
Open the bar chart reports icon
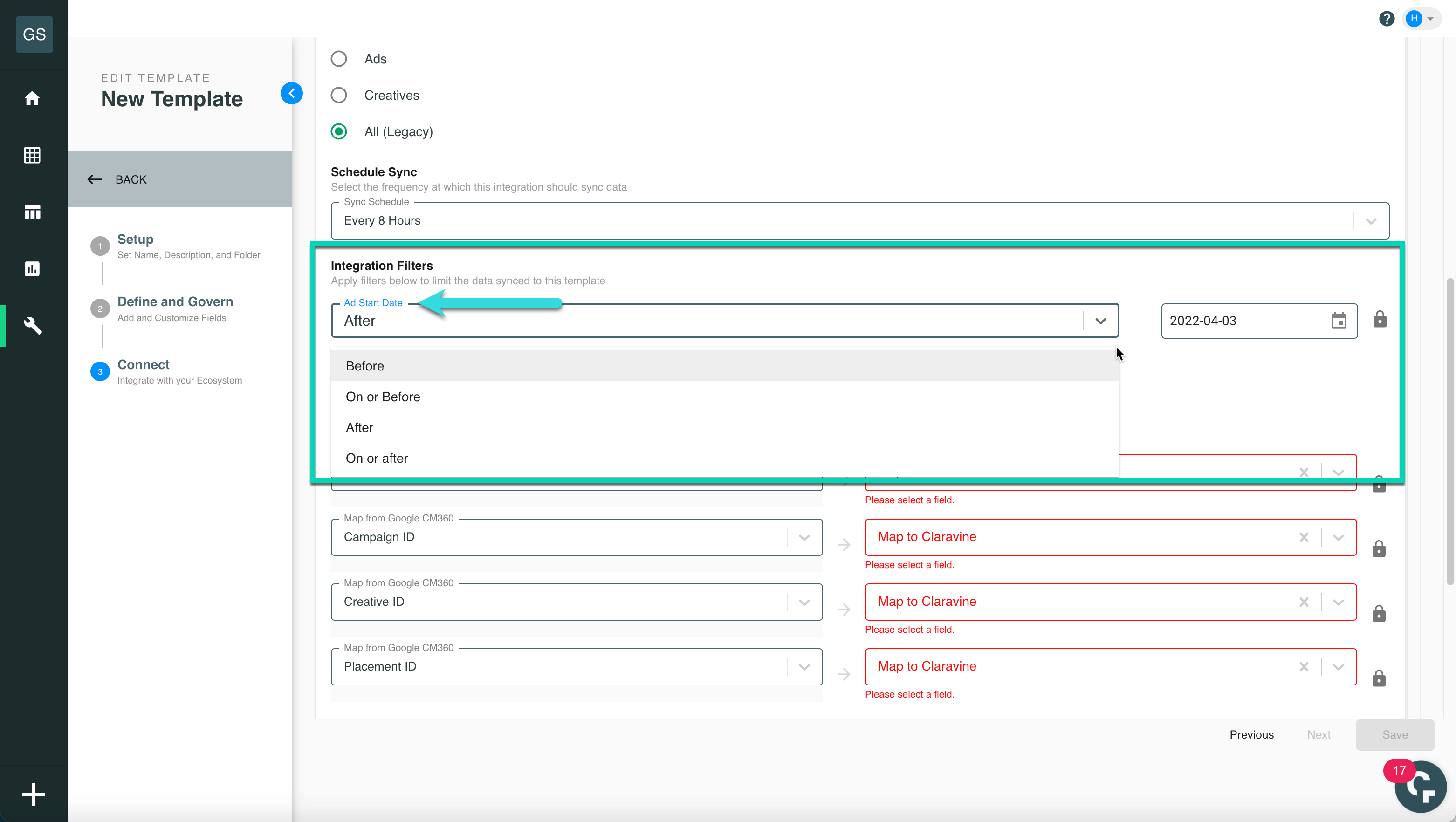pyautogui.click(x=32, y=269)
